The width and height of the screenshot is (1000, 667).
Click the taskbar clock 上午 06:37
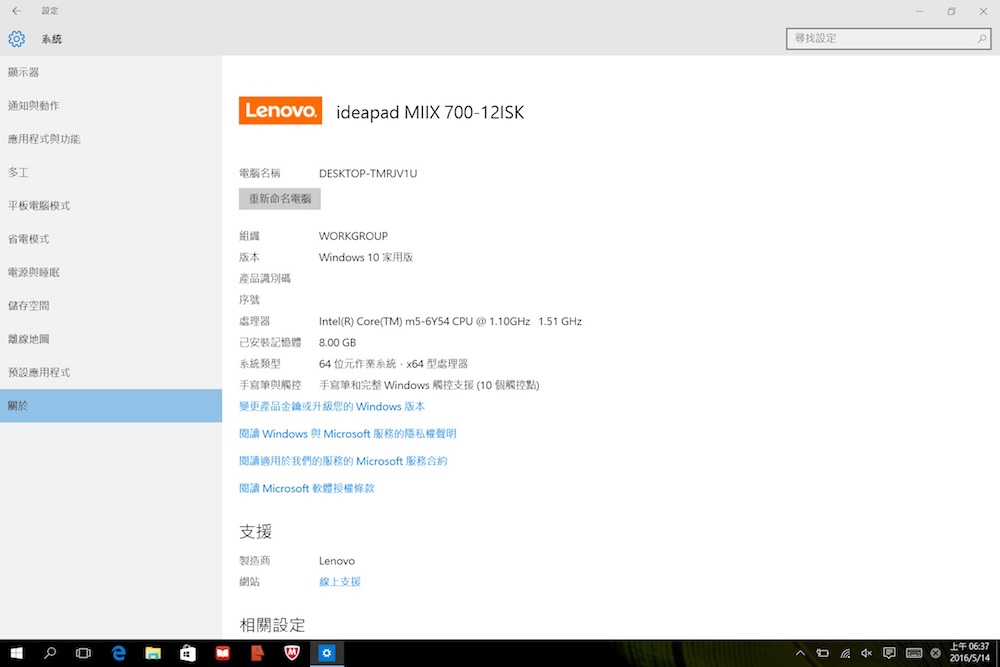[x=969, y=652]
